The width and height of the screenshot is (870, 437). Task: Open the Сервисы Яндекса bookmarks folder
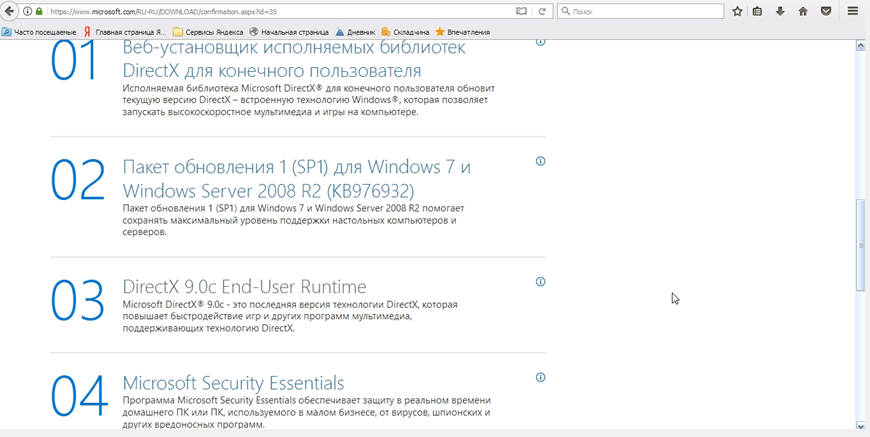coord(208,32)
